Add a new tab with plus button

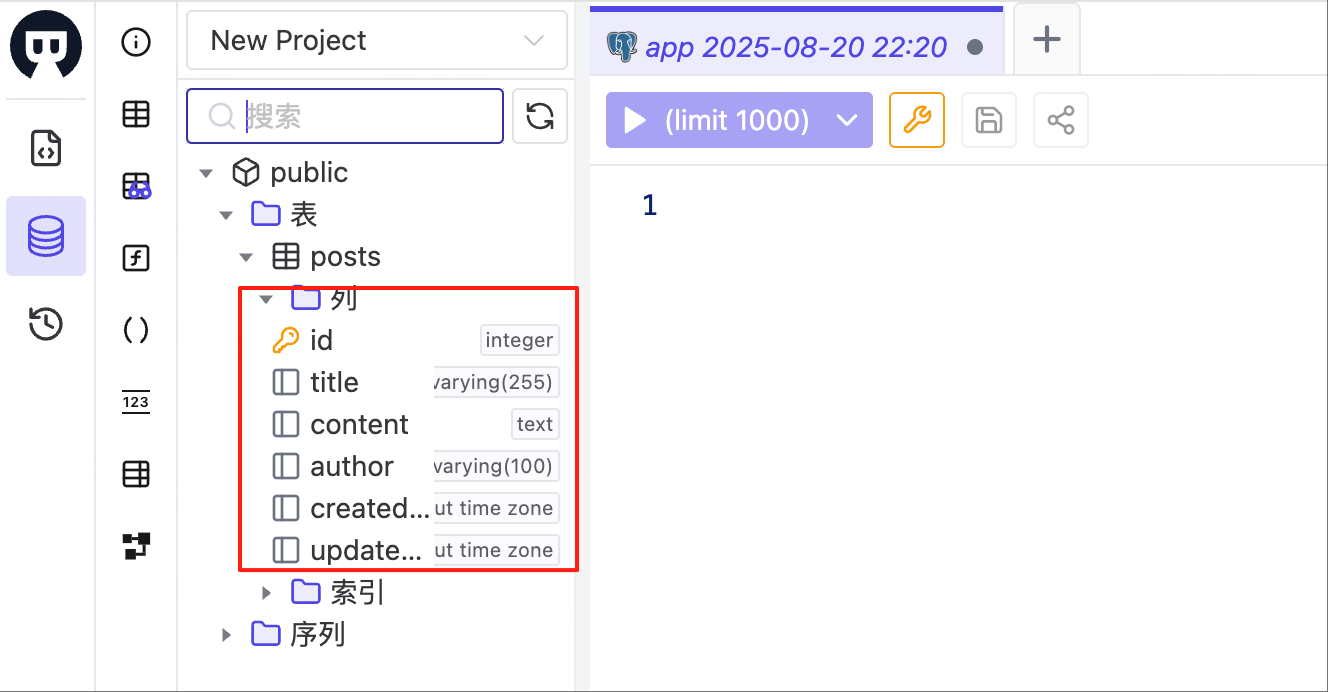(1047, 39)
